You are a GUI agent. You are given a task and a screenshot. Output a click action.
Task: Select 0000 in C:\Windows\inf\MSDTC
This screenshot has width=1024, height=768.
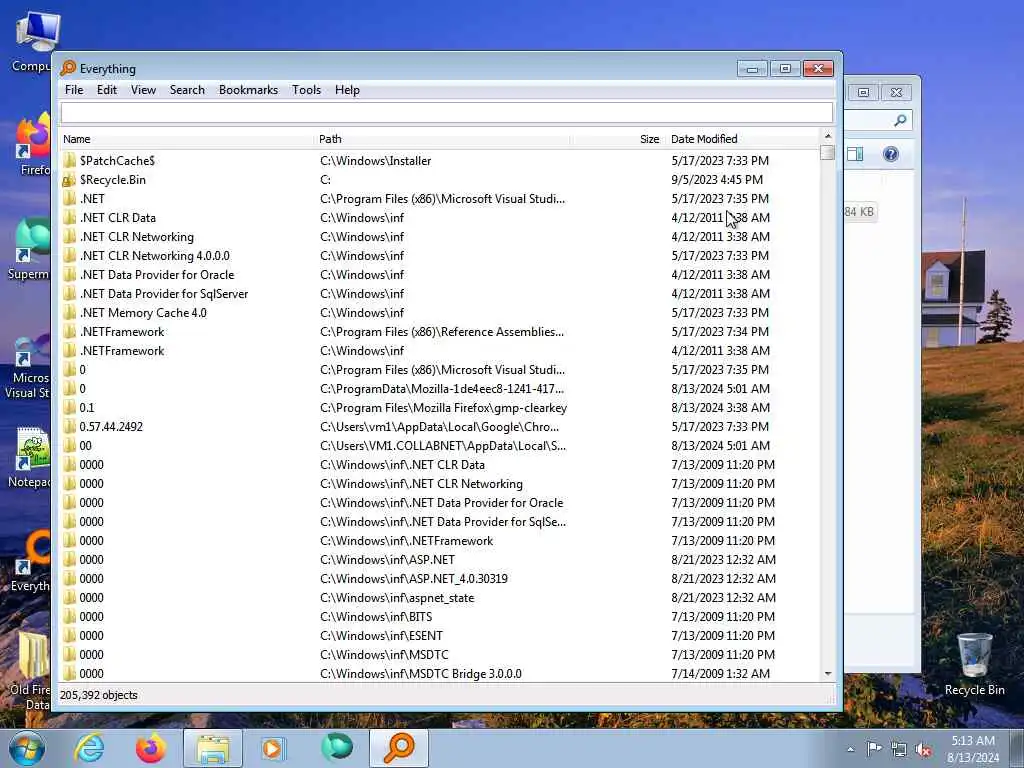pos(91,654)
